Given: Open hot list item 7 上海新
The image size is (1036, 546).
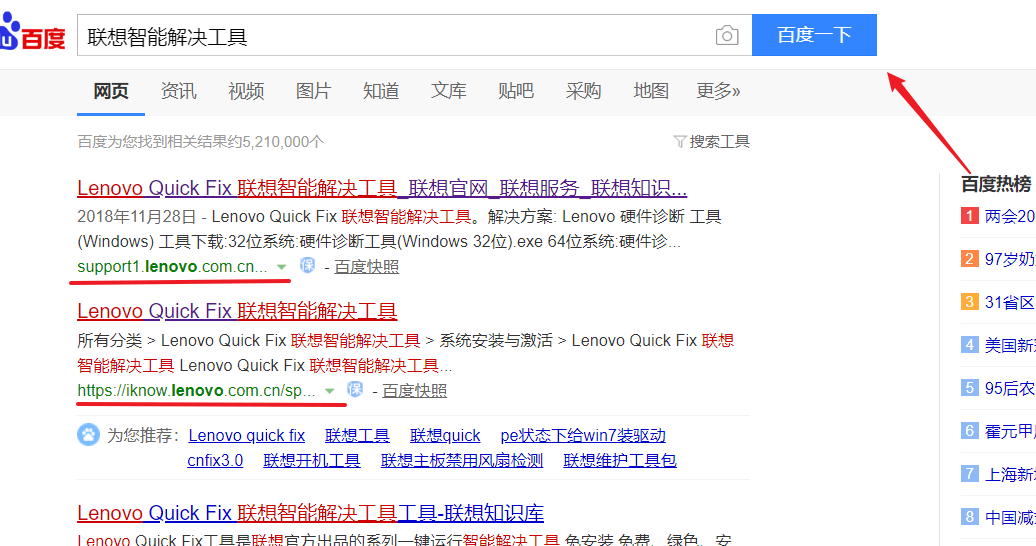Looking at the screenshot, I should tap(998, 474).
